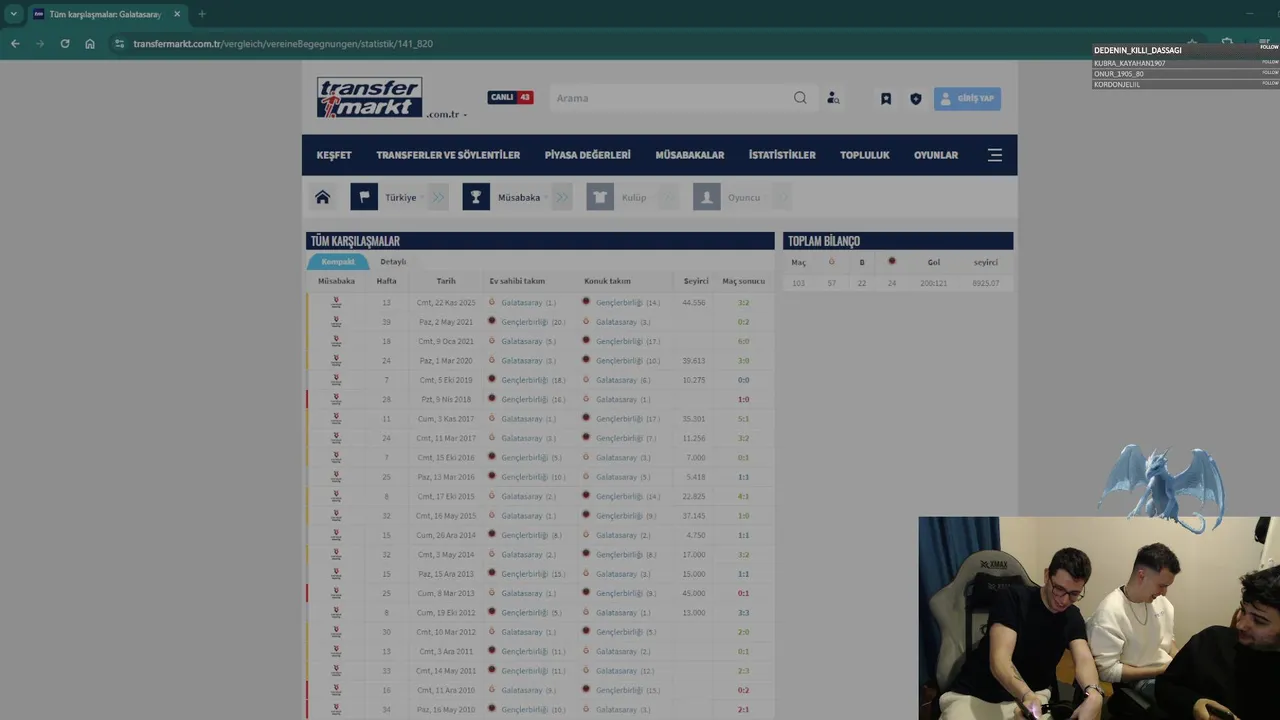Open the 3:2 result of 22 Kas 2025

(743, 302)
